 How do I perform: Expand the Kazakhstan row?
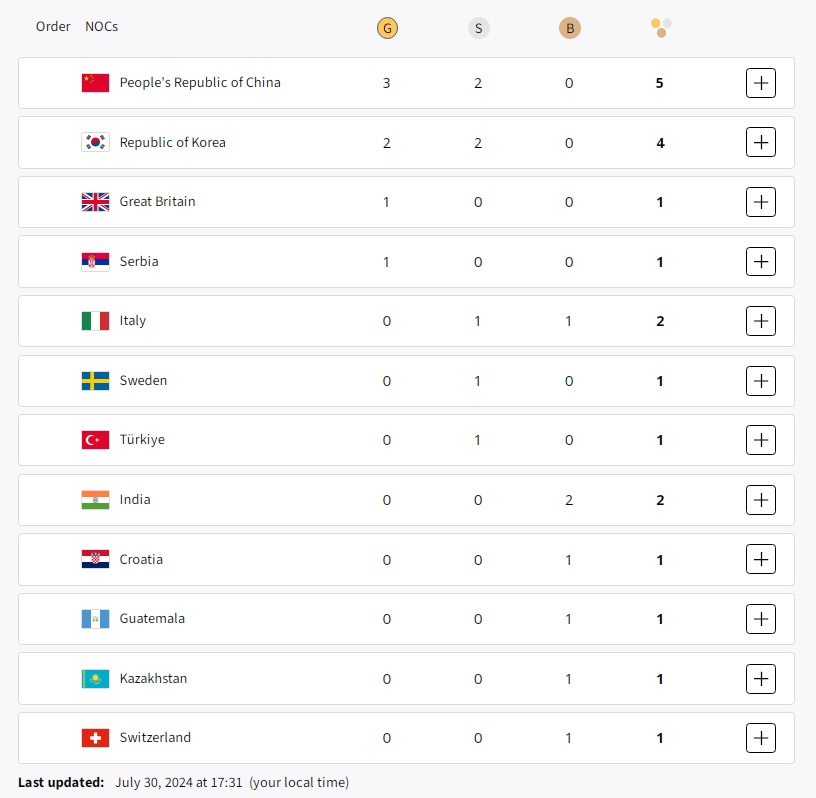tap(761, 679)
